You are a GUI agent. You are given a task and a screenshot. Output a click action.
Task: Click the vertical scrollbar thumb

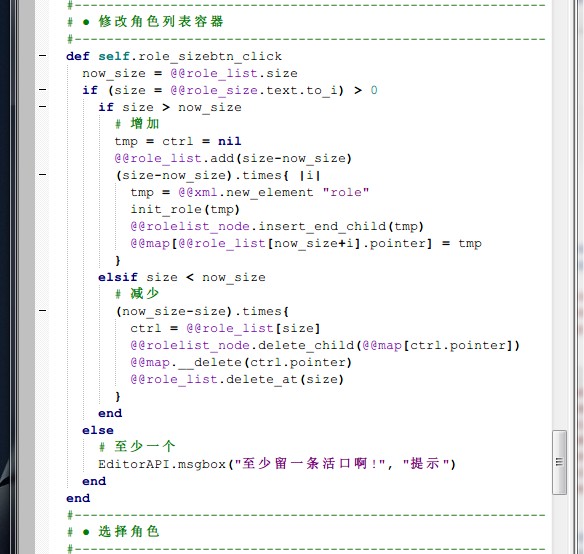coord(559,462)
